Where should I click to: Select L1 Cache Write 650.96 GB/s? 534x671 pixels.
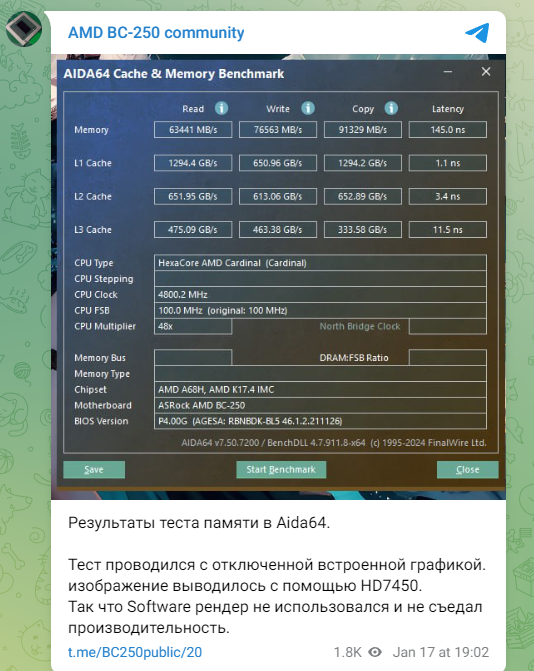click(x=278, y=163)
